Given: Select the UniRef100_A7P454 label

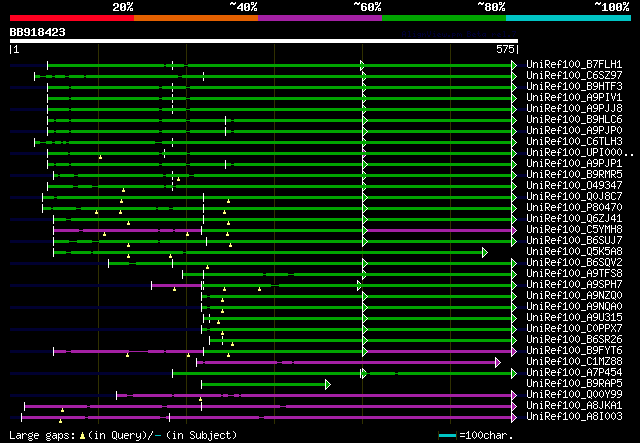Looking at the screenshot, I should click(x=574, y=373).
